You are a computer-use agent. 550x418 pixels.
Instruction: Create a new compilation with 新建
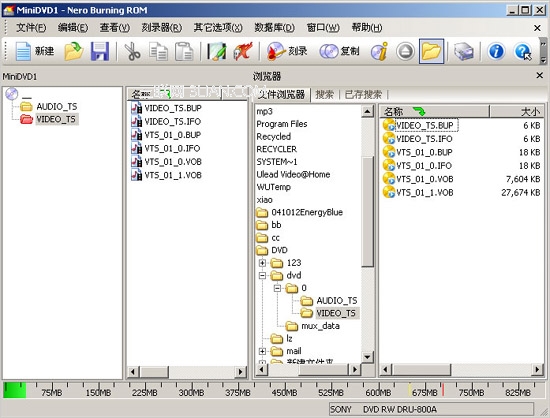pos(35,51)
